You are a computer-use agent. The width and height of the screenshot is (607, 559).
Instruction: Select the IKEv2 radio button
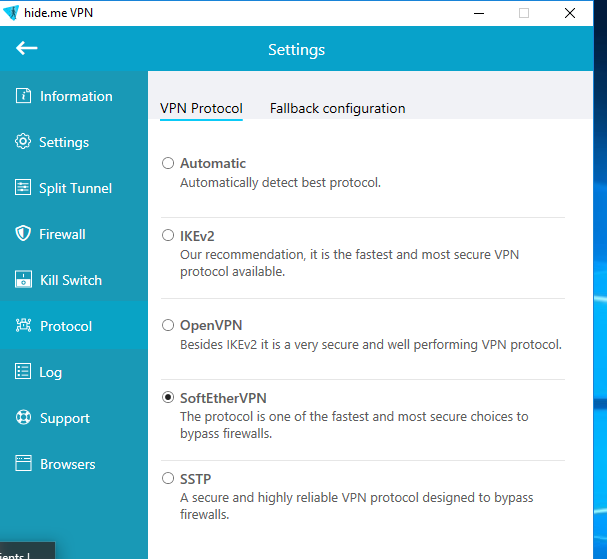pyautogui.click(x=168, y=235)
